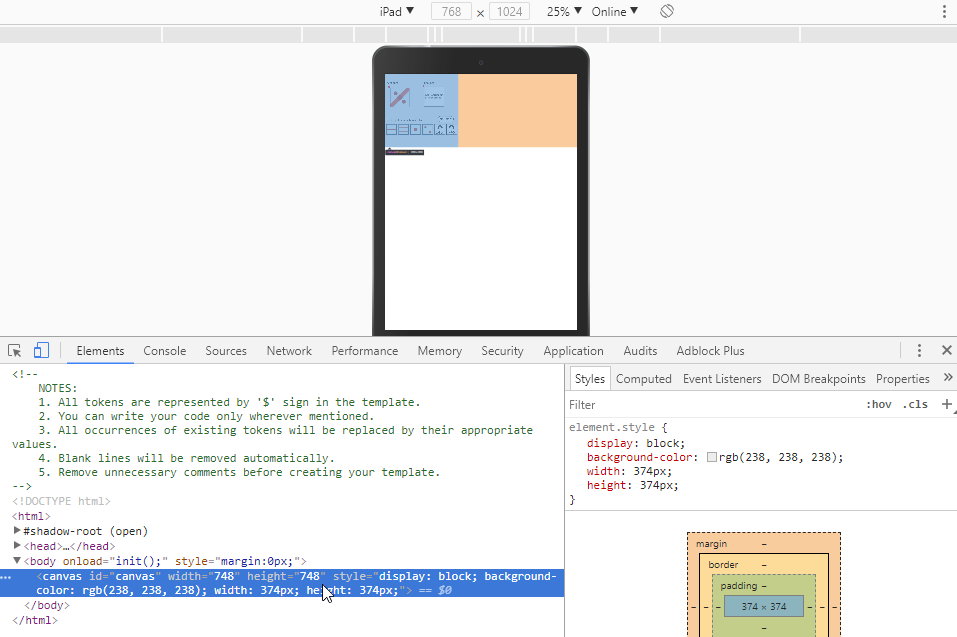Open the .cls class toggler
The height and width of the screenshot is (637, 957).
(x=915, y=404)
